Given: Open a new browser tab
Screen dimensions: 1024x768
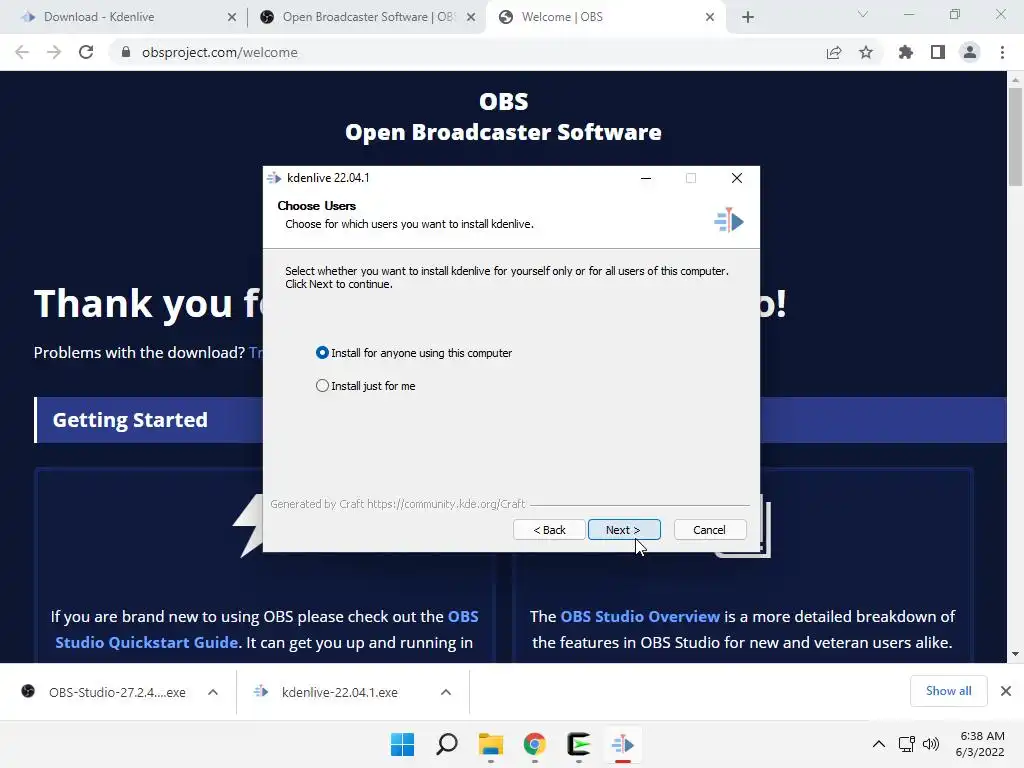Looking at the screenshot, I should pos(748,18).
